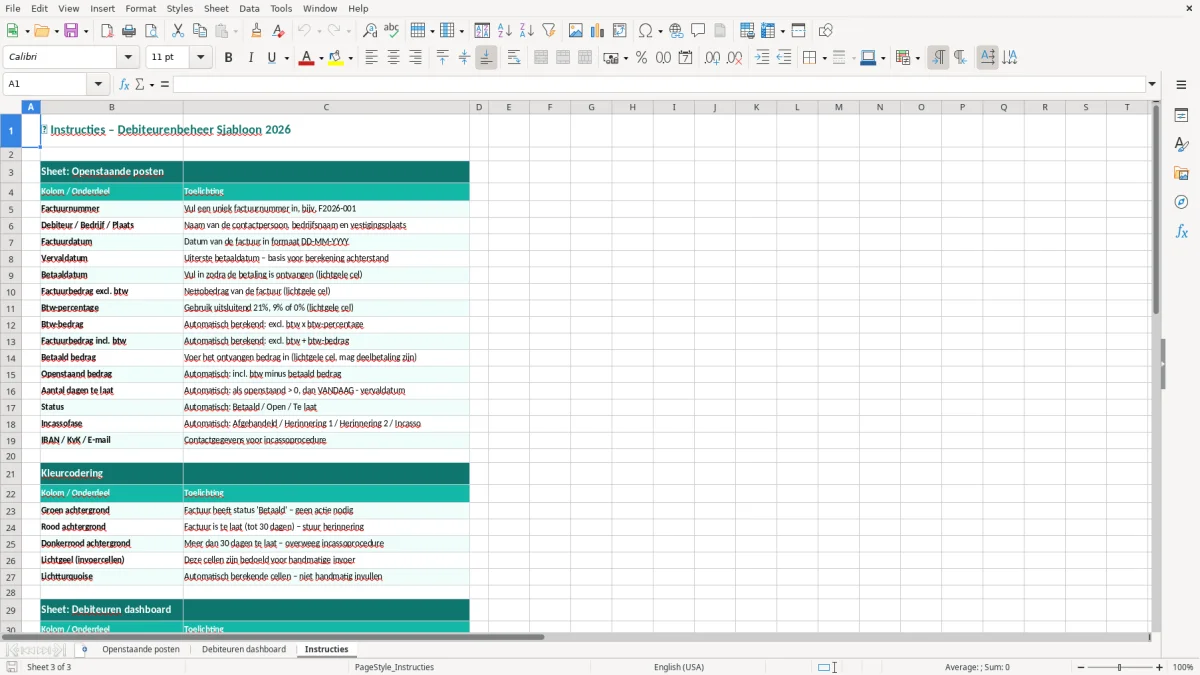The width and height of the screenshot is (1200, 675).
Task: Toggle Left-to-Right paragraph direction
Action: coord(938,58)
